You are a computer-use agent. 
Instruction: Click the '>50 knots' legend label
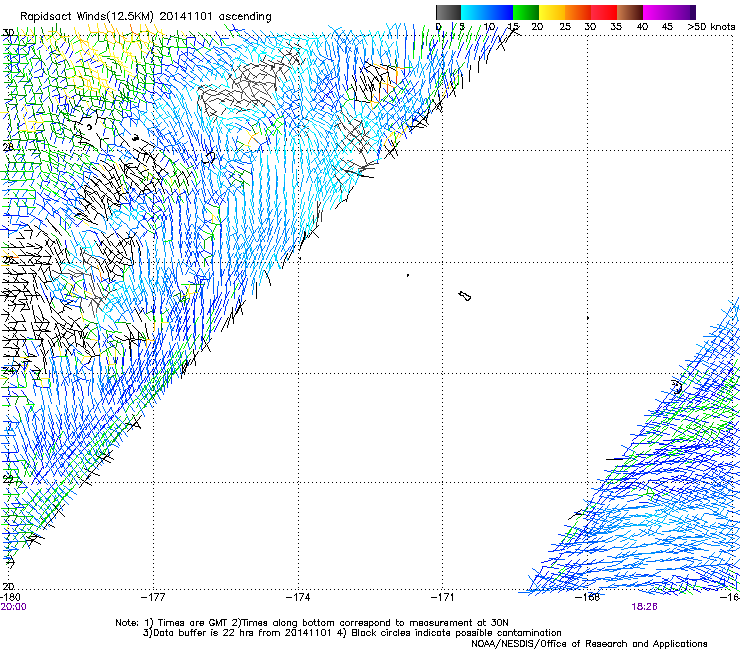(711, 27)
